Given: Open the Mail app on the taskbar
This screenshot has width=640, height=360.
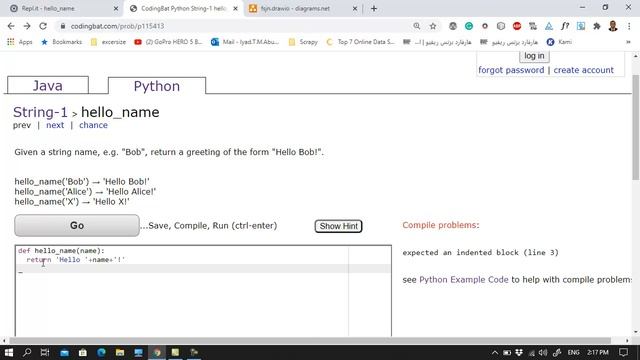Looking at the screenshot, I should tap(64, 352).
